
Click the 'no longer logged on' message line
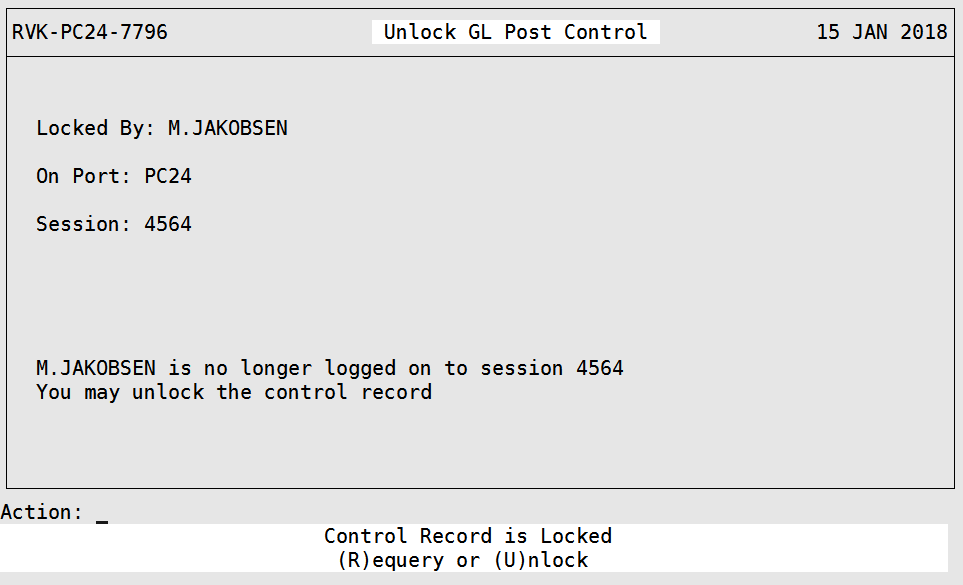tap(330, 368)
